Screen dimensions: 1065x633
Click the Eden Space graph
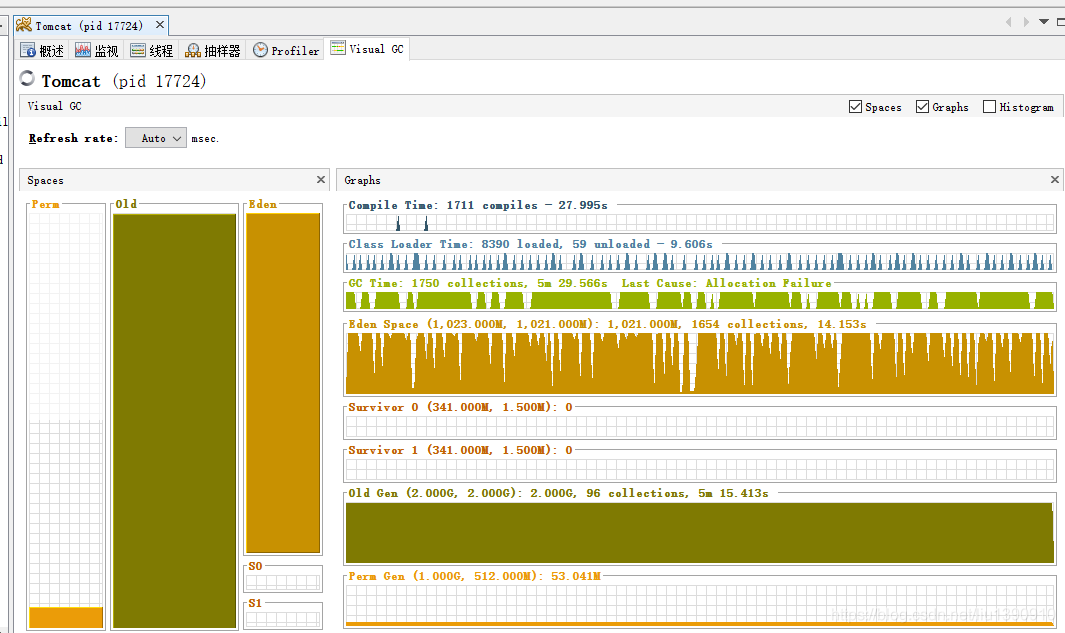pyautogui.click(x=700, y=363)
